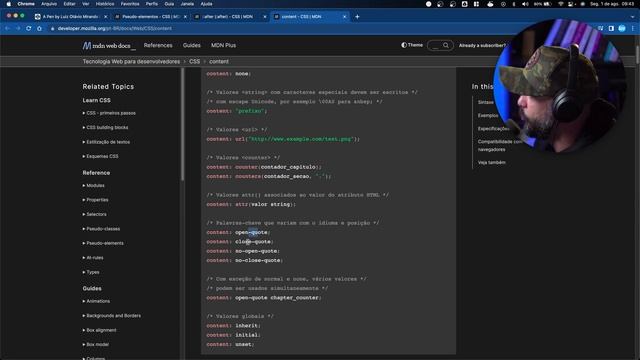Click 'Already a subscriber?' link
Screen dimensions: 640x360
point(482,45)
